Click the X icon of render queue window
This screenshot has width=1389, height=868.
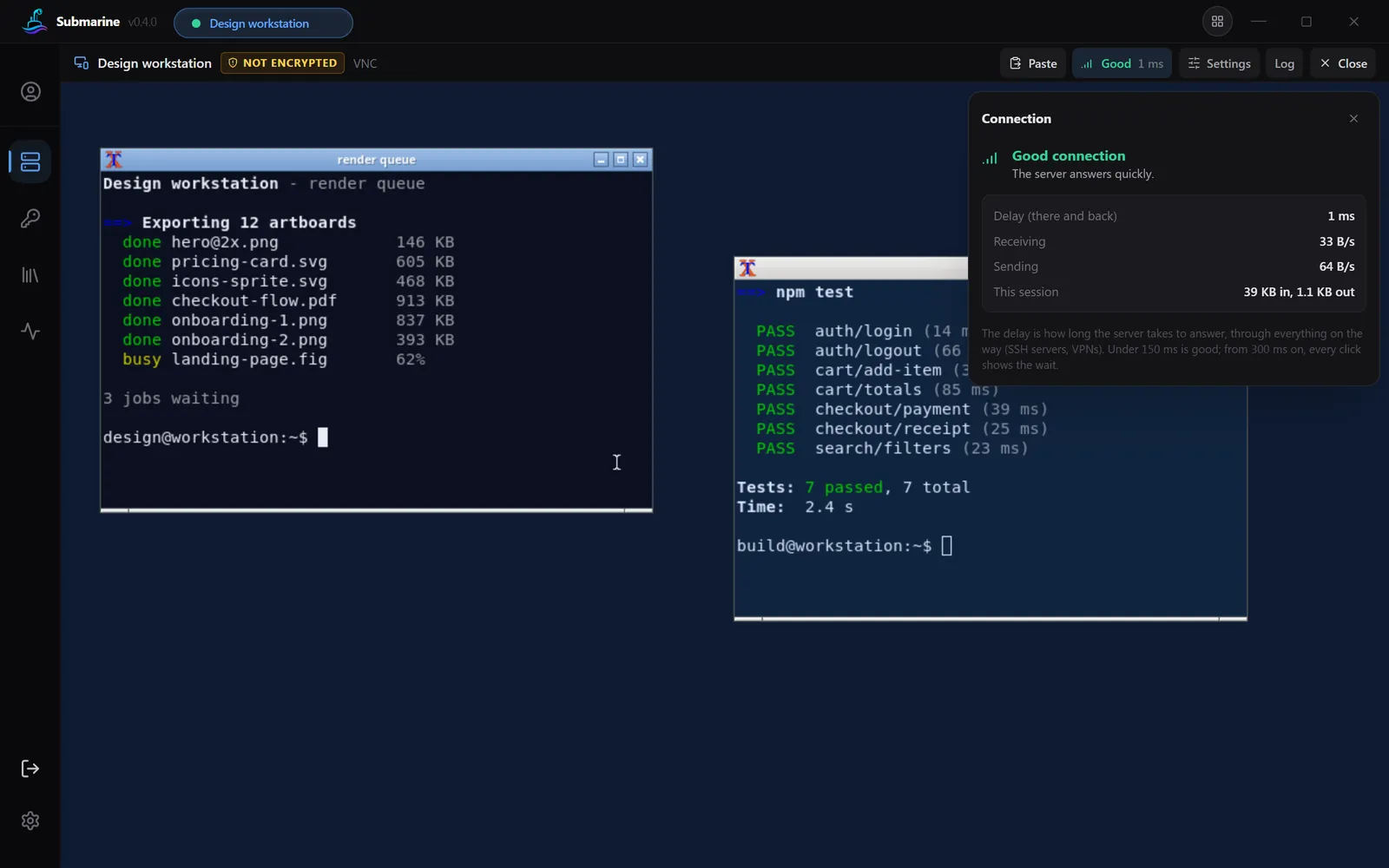point(114,160)
